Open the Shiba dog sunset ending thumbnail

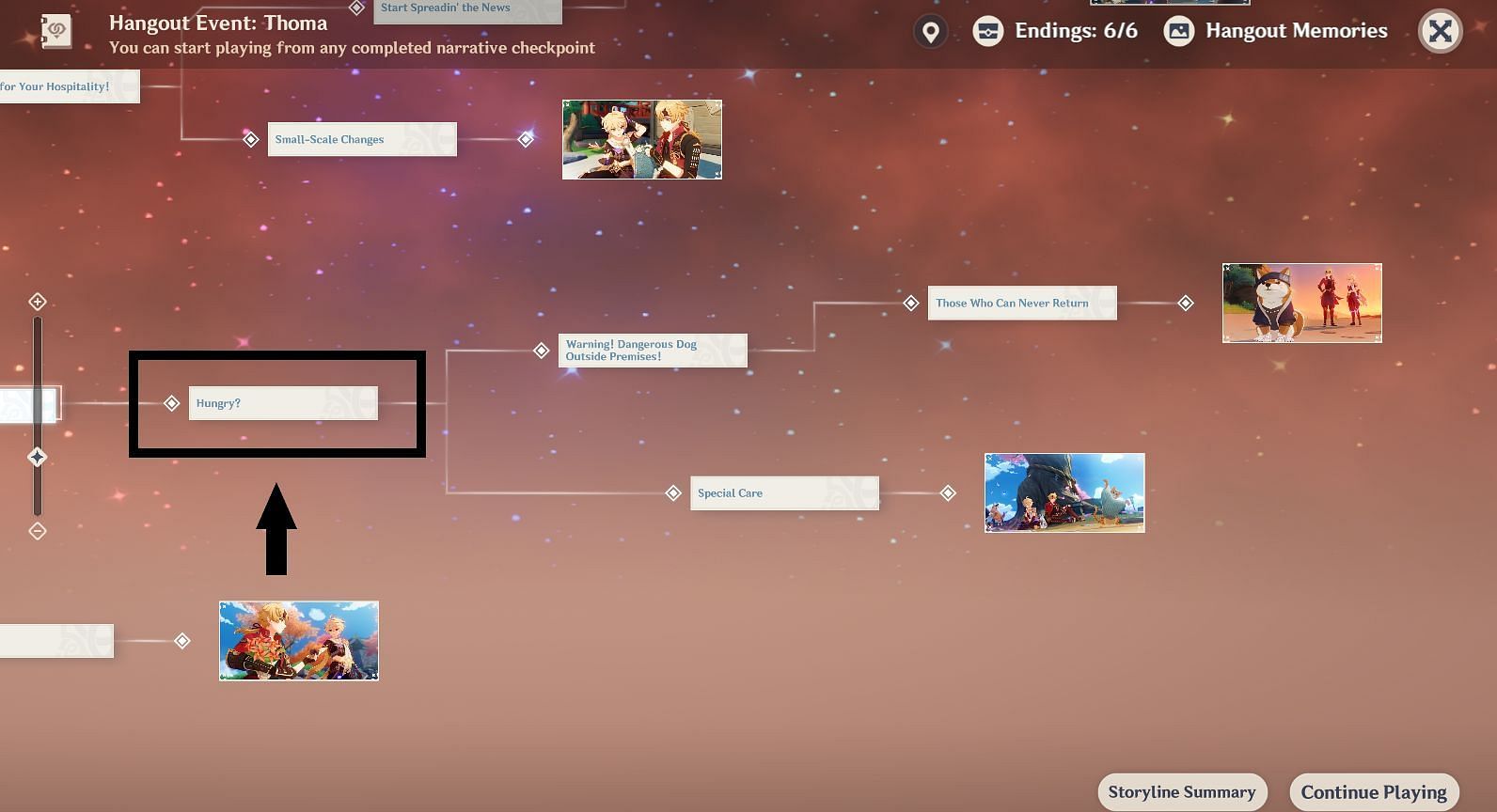point(1301,303)
